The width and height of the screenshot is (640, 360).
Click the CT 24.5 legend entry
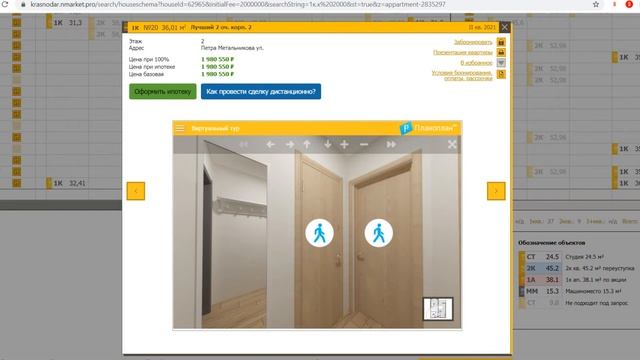click(x=540, y=257)
